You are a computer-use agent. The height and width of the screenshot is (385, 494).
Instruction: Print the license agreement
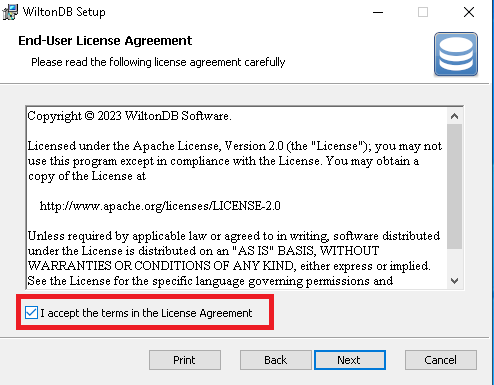click(x=185, y=360)
